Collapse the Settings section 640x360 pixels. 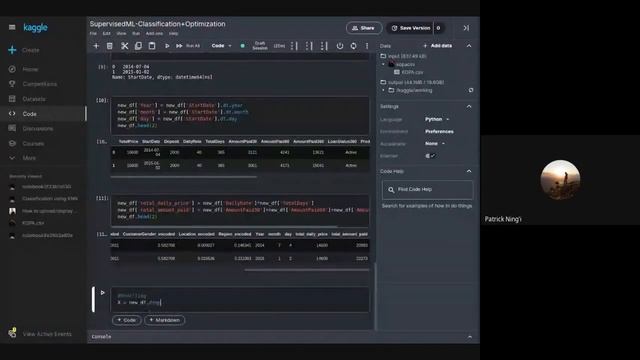coord(469,107)
